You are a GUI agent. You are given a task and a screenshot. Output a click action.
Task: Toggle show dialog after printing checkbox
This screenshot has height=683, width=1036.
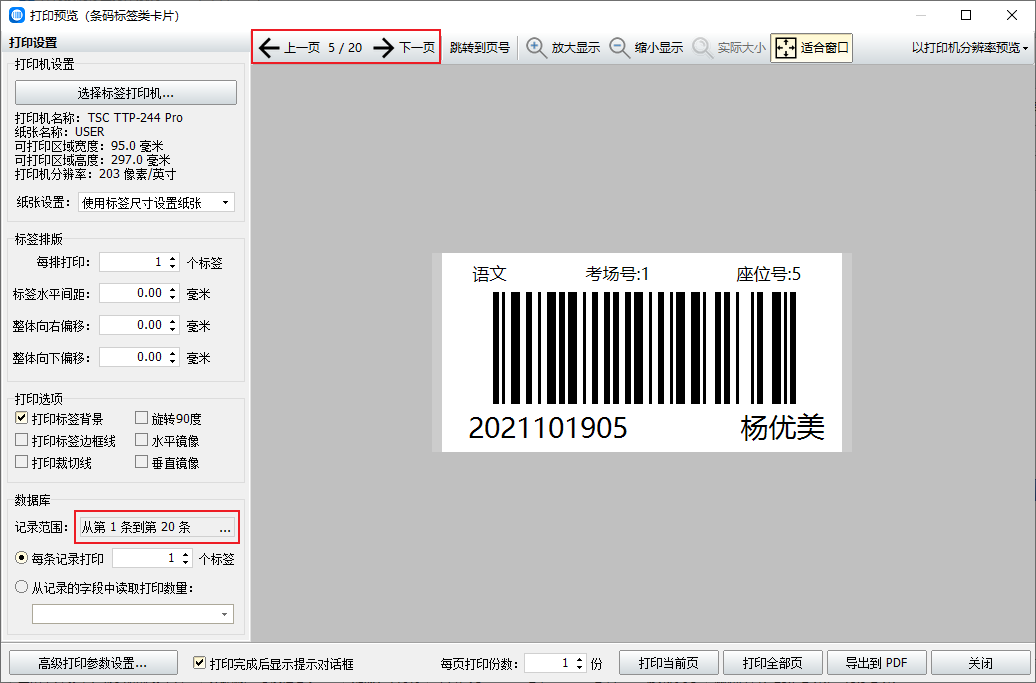tap(200, 663)
